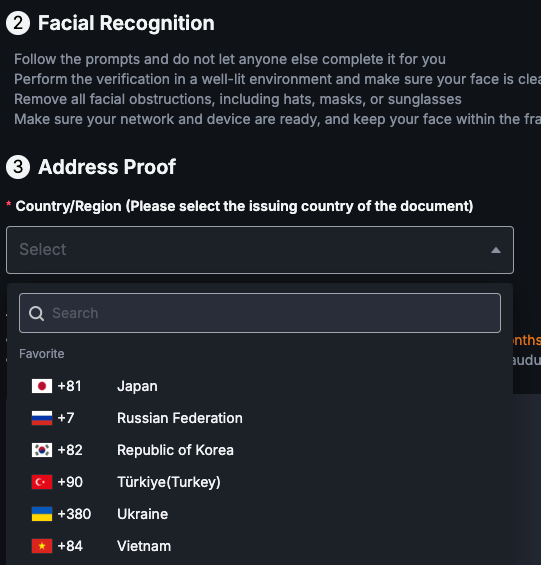The image size is (541, 565).
Task: Click the Facial Recognition heading
Action: [126, 23]
